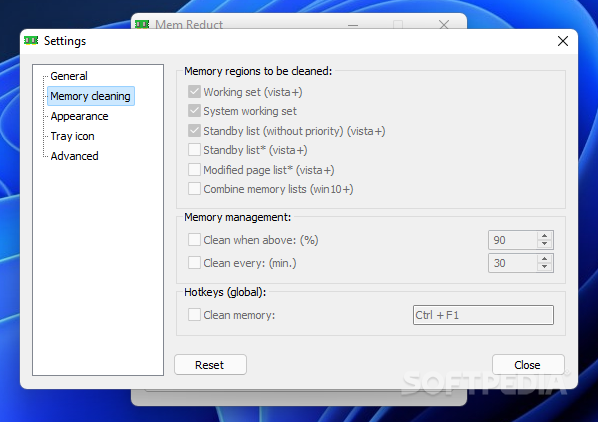Click the Reset button
The width and height of the screenshot is (598, 422).
(210, 365)
